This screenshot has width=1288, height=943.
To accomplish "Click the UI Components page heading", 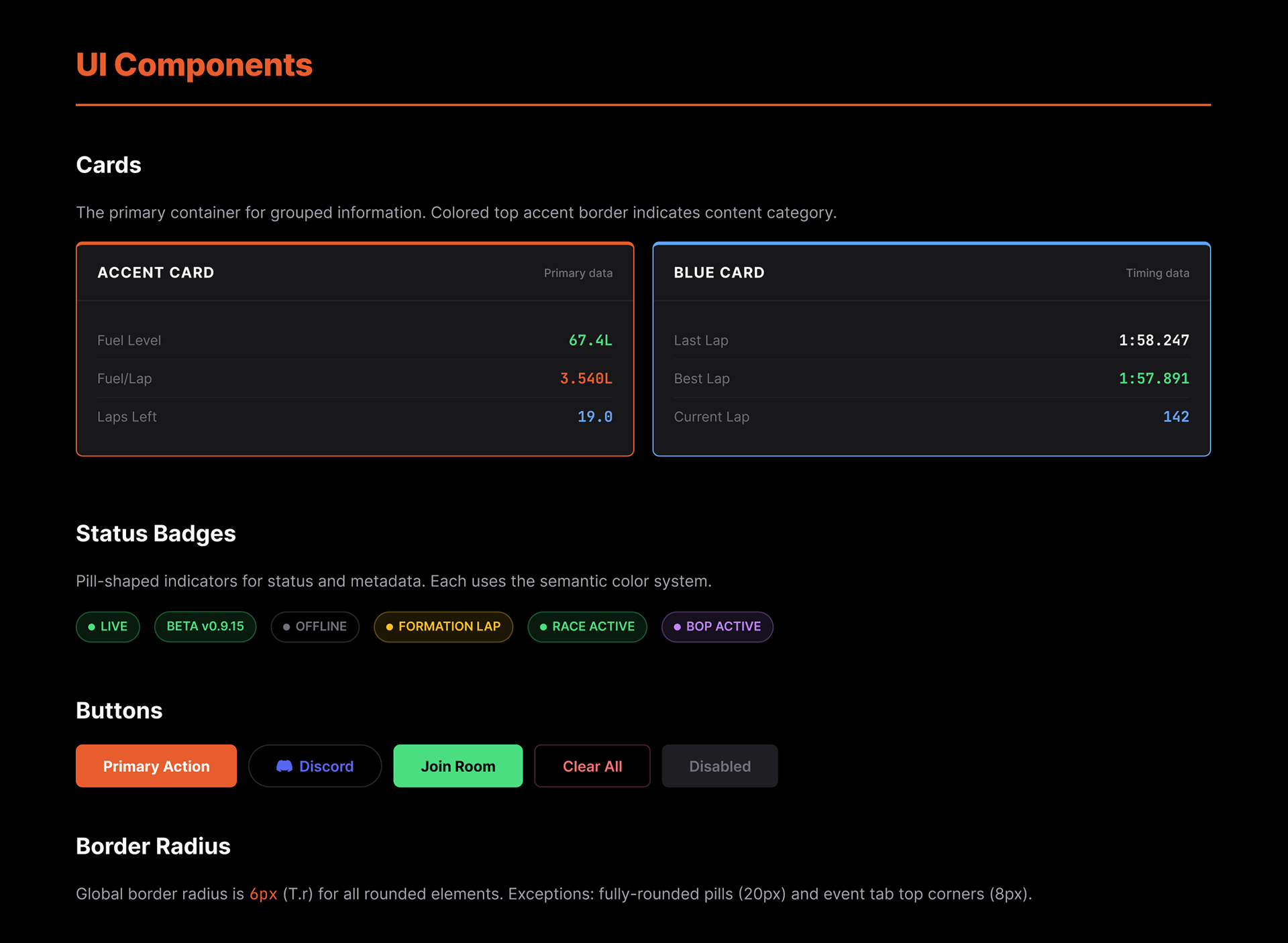I will (194, 65).
